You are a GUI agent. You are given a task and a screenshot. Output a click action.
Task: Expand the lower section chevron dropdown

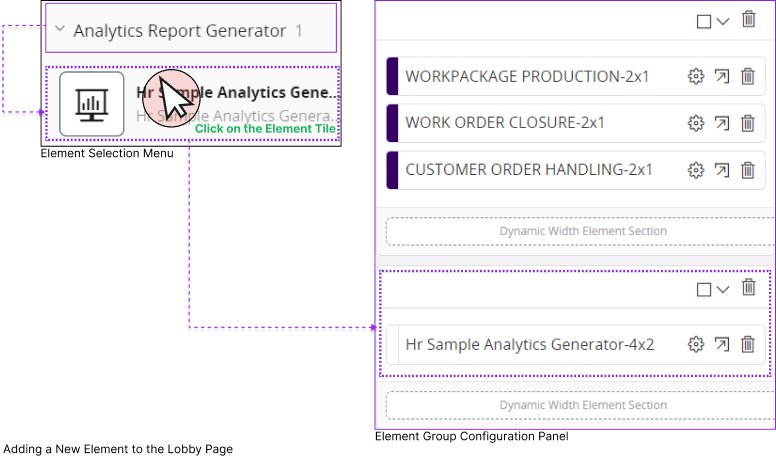[x=723, y=290]
